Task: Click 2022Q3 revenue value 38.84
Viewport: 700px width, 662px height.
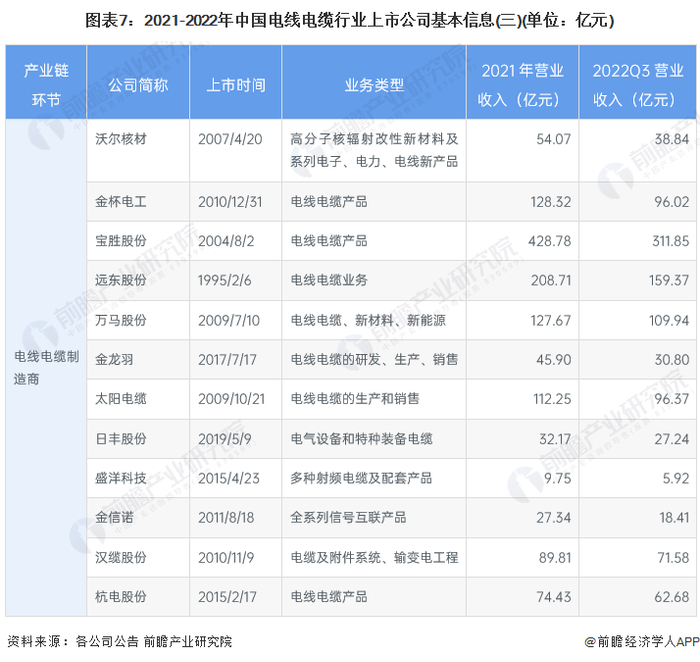Action: pyautogui.click(x=672, y=139)
